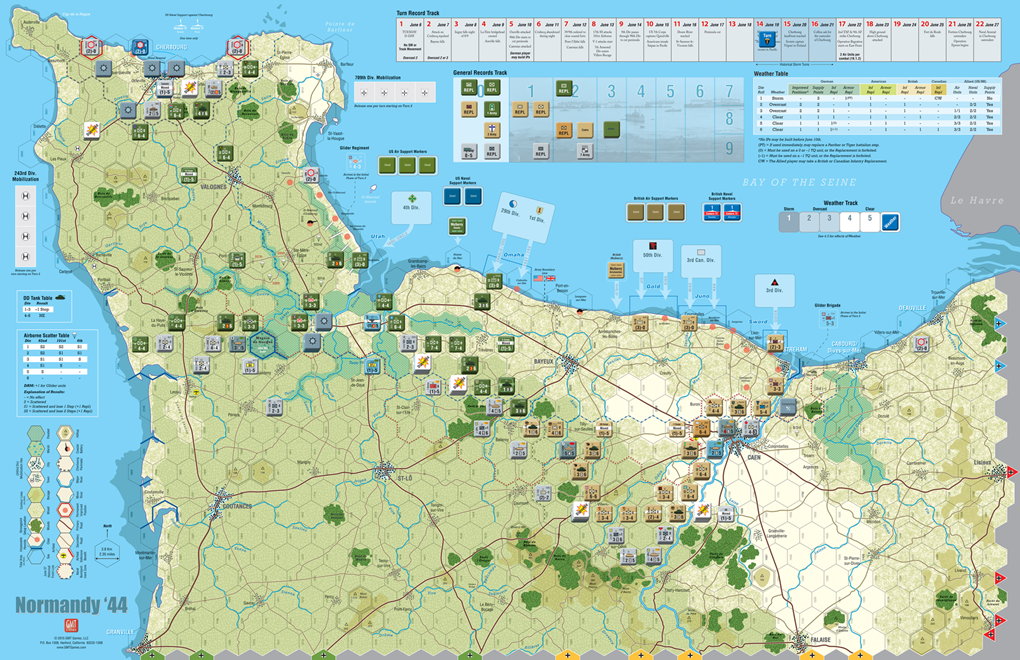The image size is (1020, 660).
Task: Click the CHERBOURG city label
Action: [x=171, y=47]
